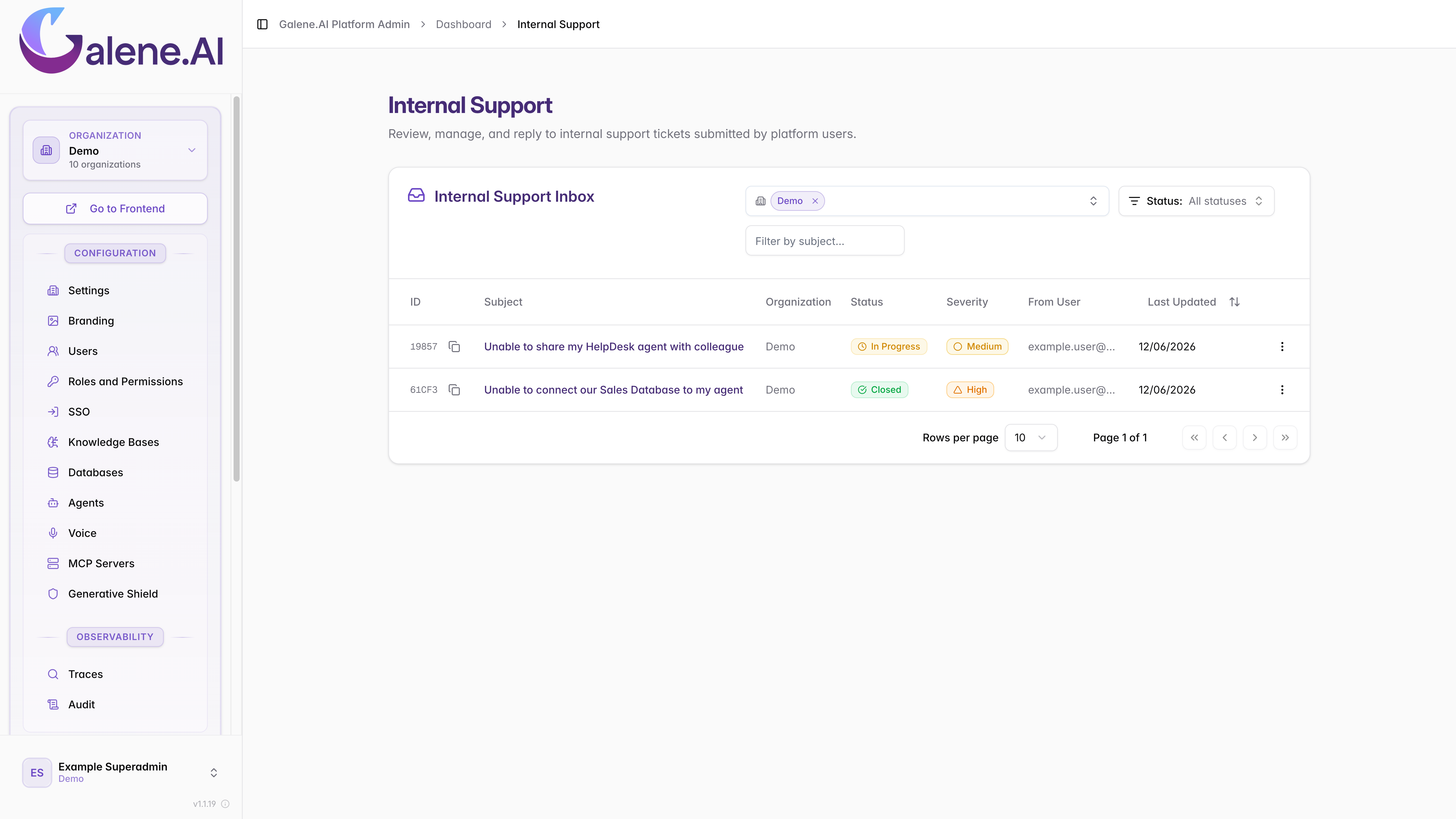Go to next page of tickets

click(x=1255, y=438)
